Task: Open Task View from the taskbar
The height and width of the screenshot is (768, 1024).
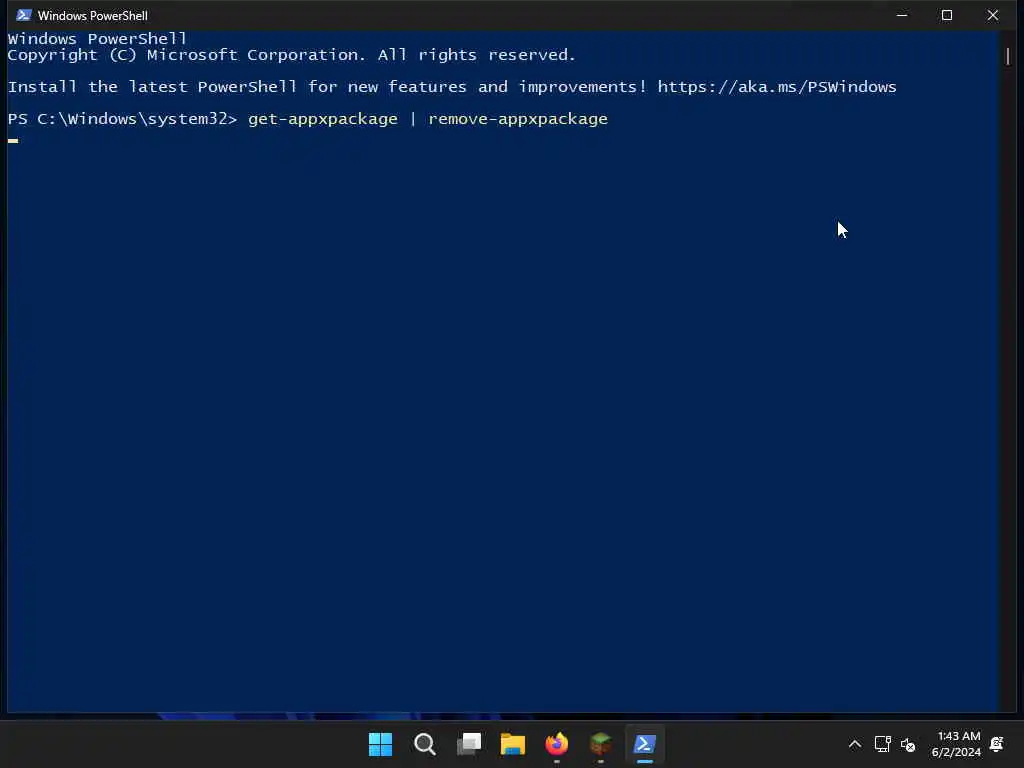Action: coord(469,744)
